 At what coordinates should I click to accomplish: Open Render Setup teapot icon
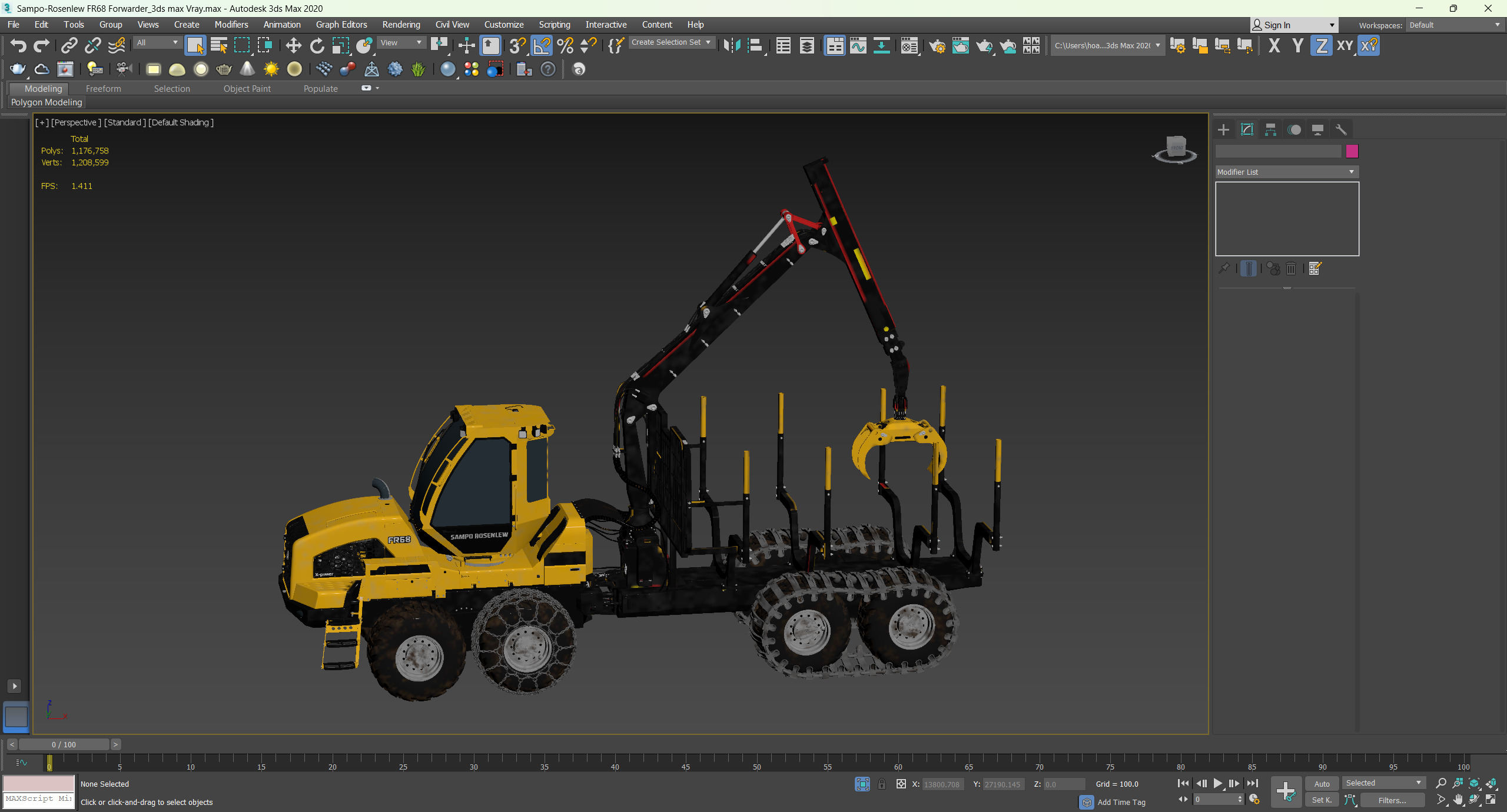click(937, 45)
